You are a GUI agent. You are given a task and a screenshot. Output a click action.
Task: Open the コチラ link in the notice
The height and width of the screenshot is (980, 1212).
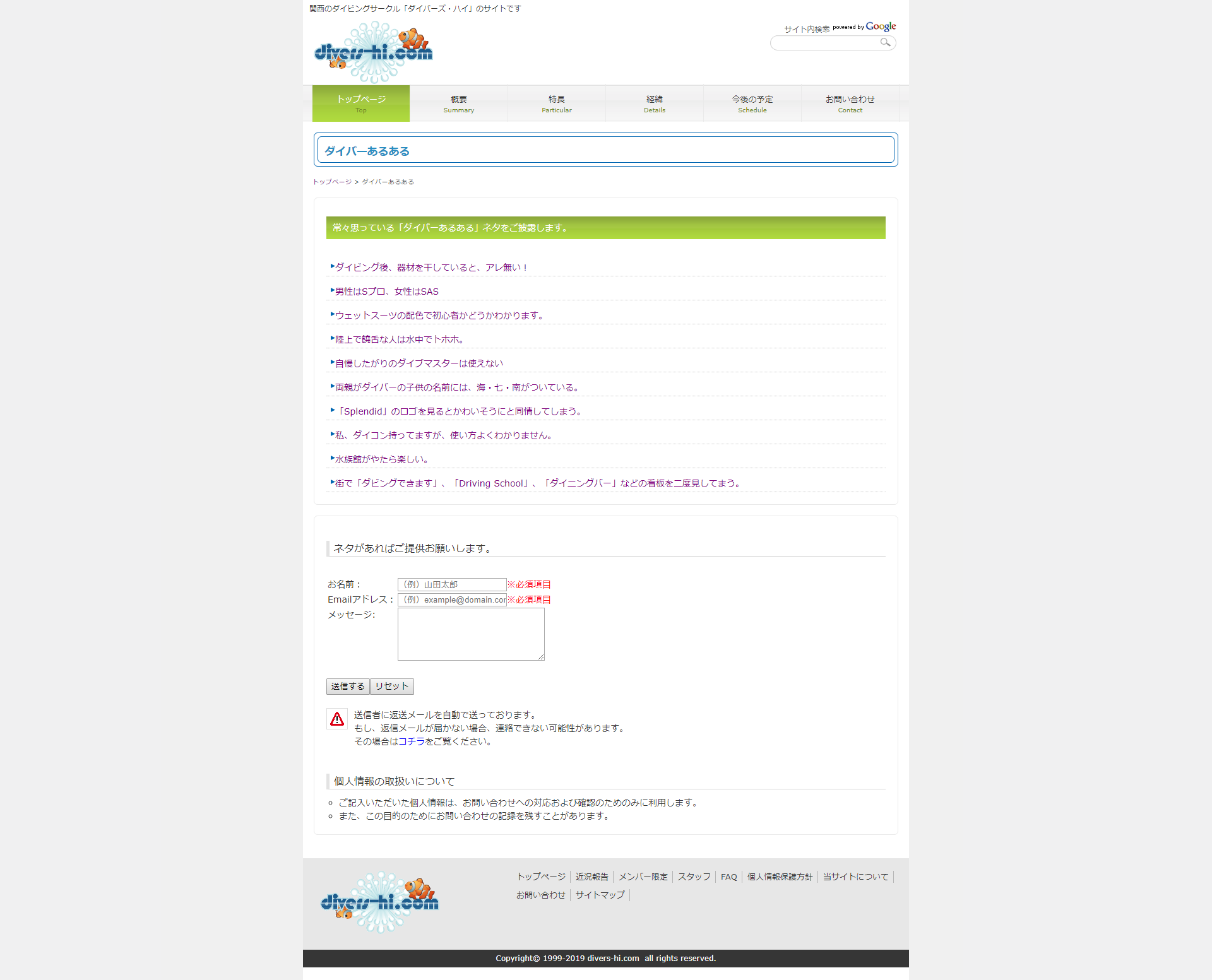[412, 741]
